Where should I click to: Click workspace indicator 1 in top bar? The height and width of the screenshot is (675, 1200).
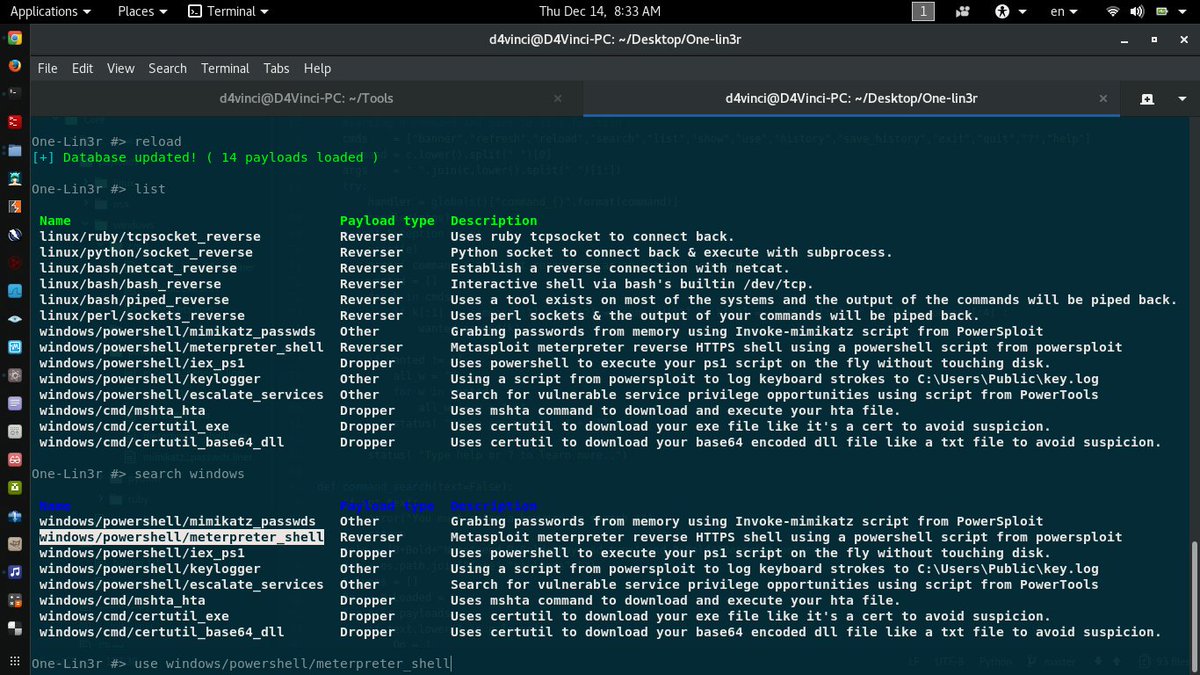[923, 11]
